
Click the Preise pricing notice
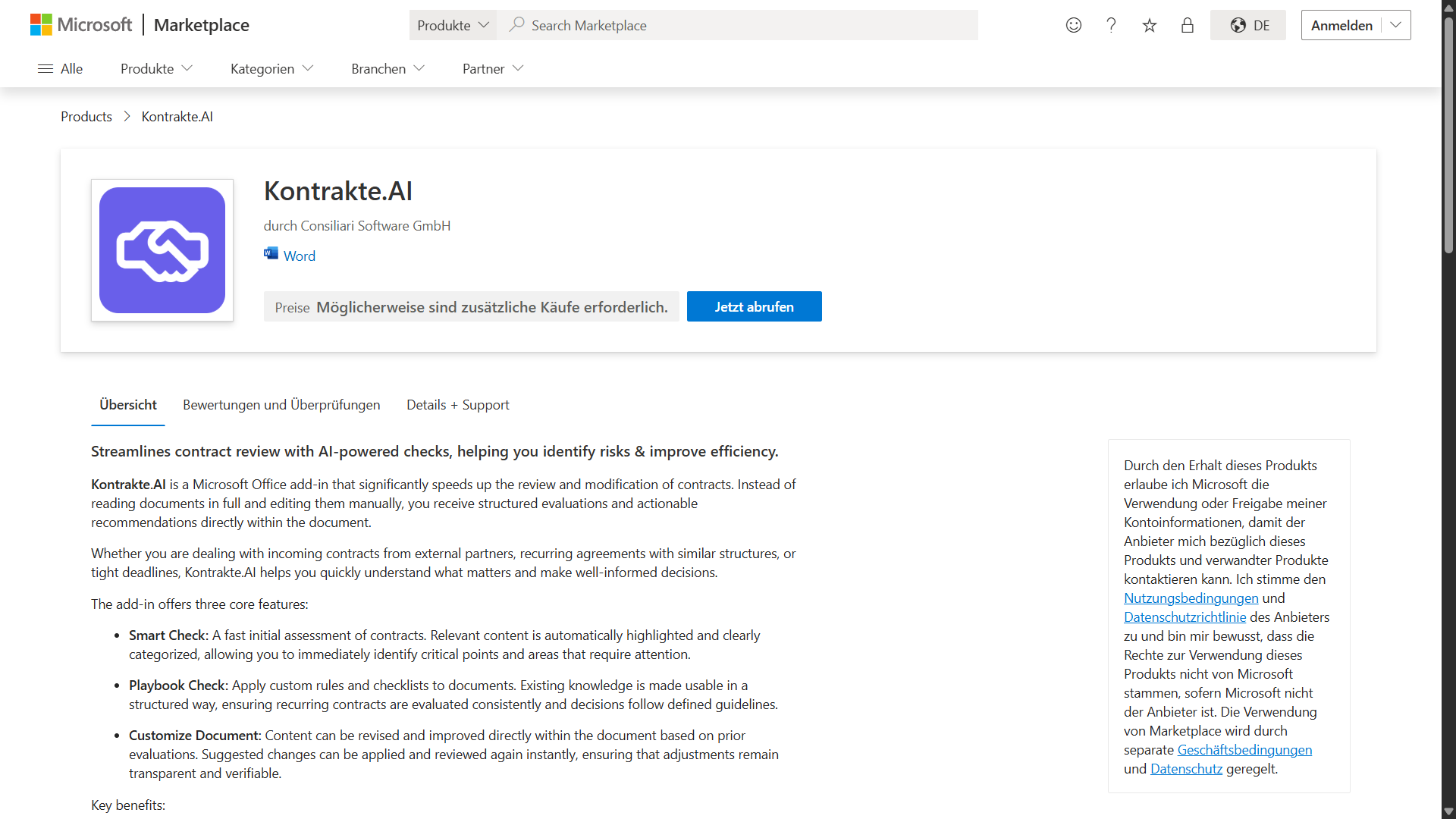coord(472,306)
